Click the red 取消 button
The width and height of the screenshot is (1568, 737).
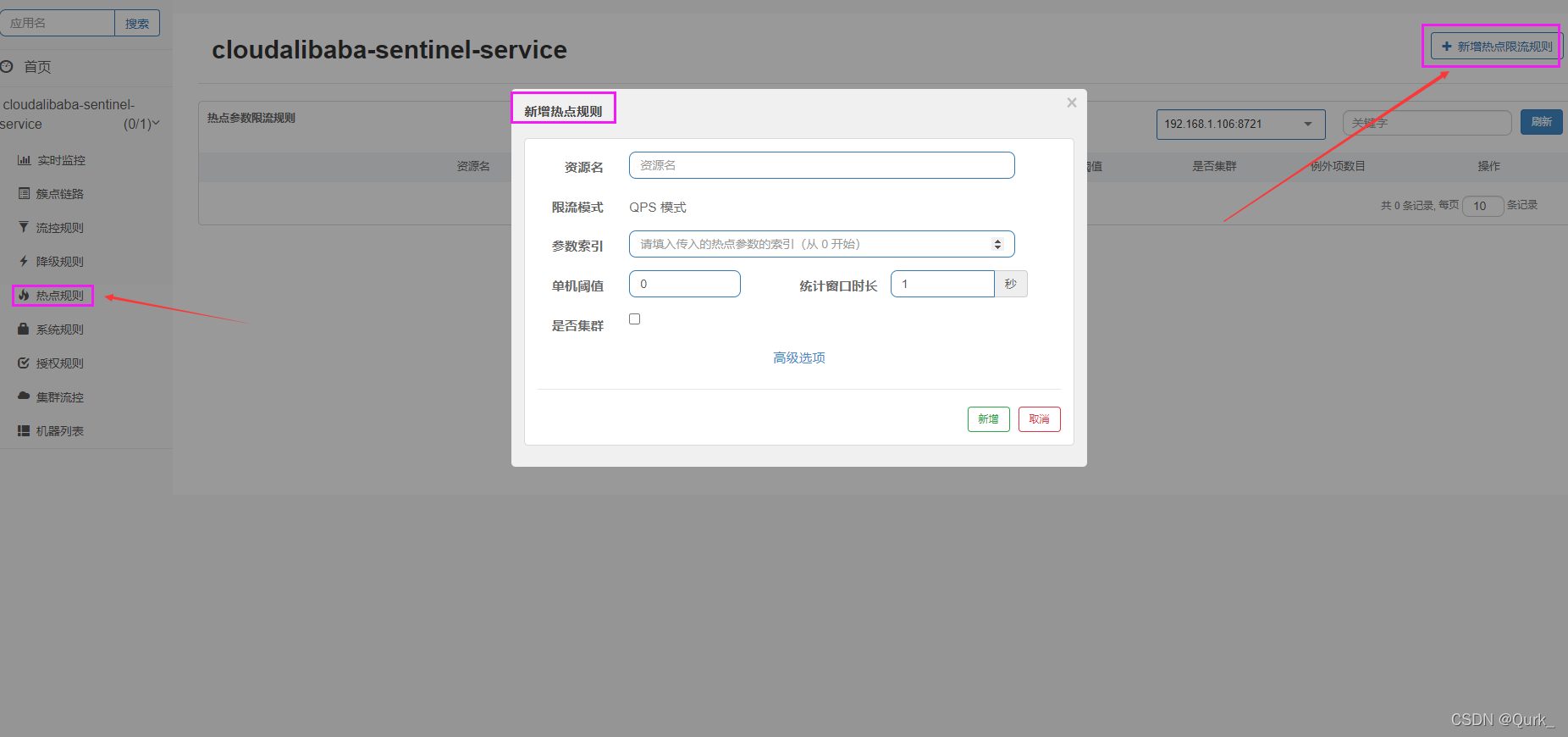1039,419
